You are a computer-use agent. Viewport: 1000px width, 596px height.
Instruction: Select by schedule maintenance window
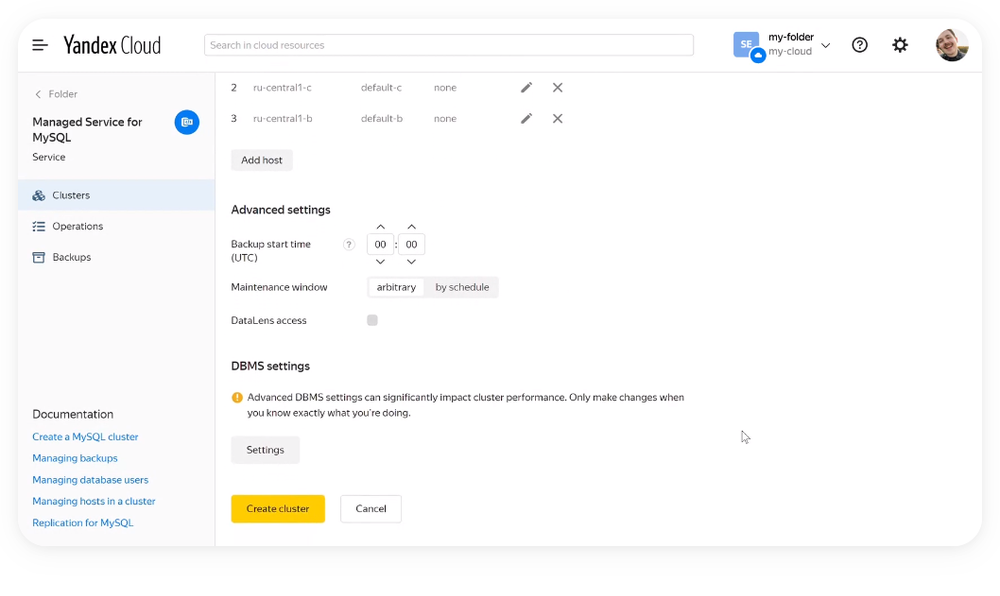[x=462, y=287]
